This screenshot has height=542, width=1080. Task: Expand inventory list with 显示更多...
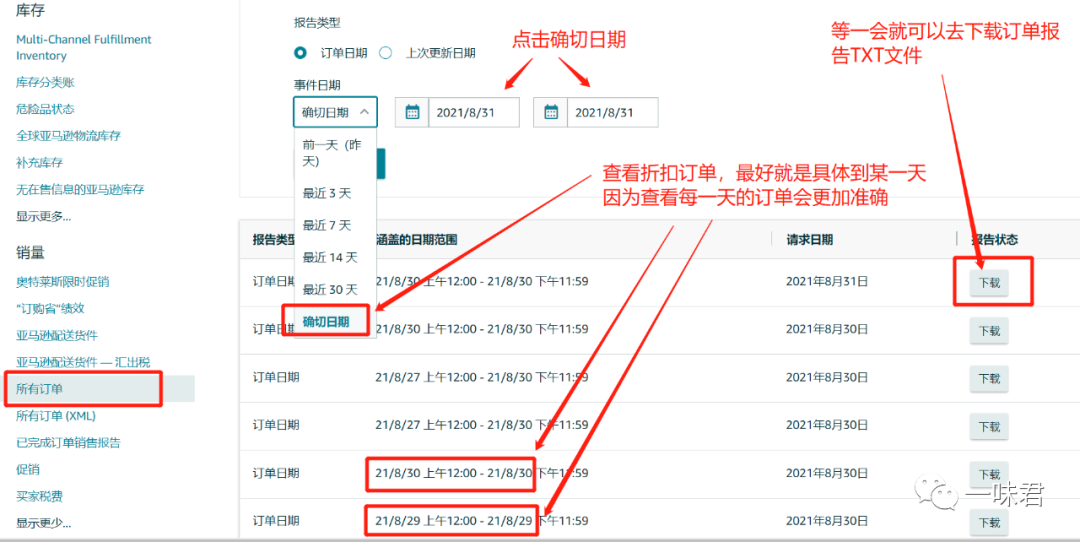[x=43, y=216]
